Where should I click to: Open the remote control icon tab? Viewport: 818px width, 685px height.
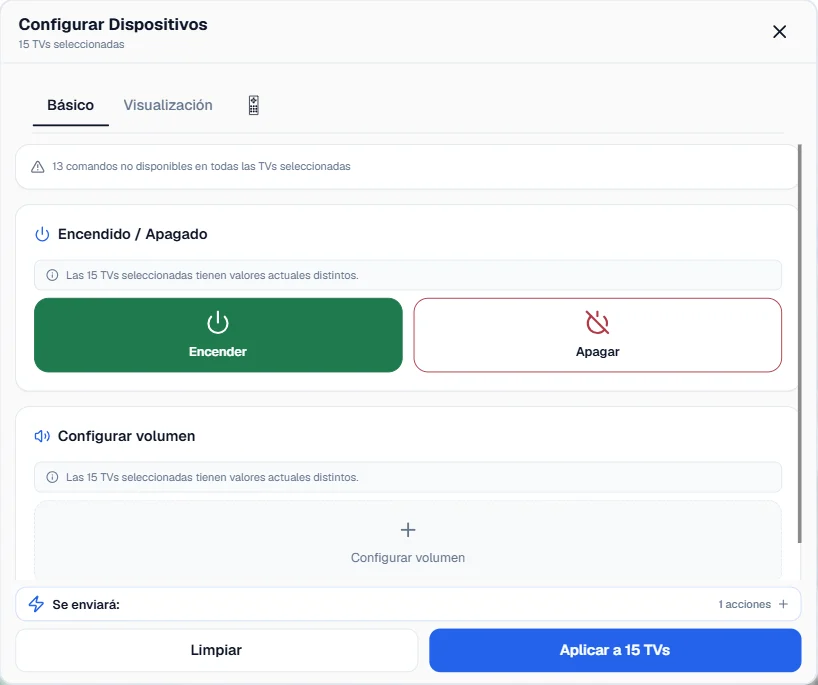254,105
